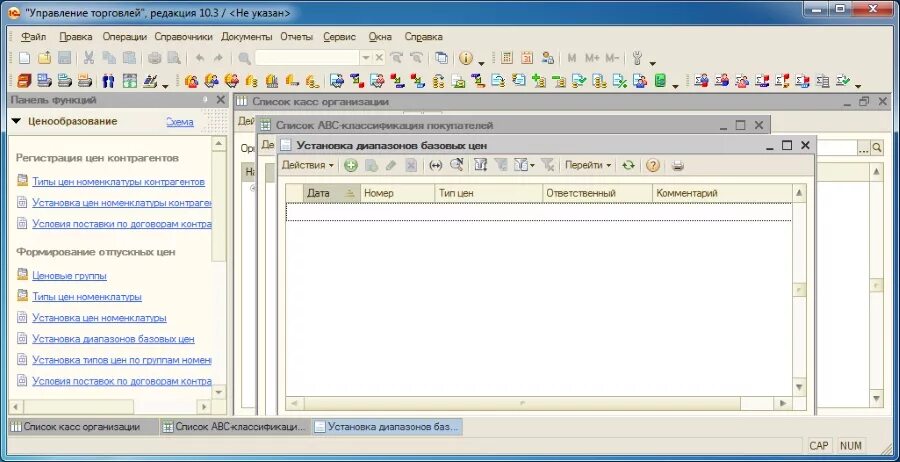Switch to Список ABC-классификация taskbar tab
The image size is (900, 462).
pos(234,427)
